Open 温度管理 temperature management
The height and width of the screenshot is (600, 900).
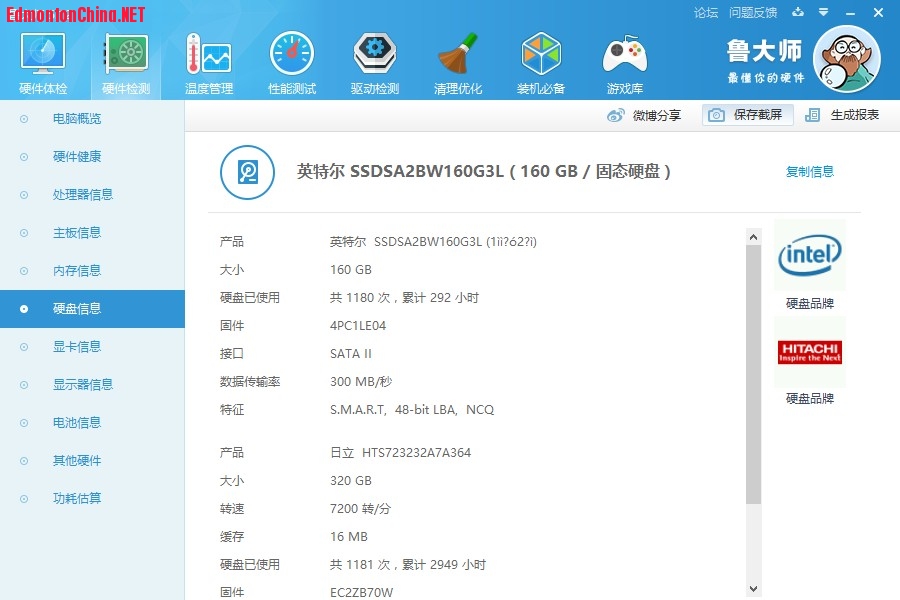(208, 63)
